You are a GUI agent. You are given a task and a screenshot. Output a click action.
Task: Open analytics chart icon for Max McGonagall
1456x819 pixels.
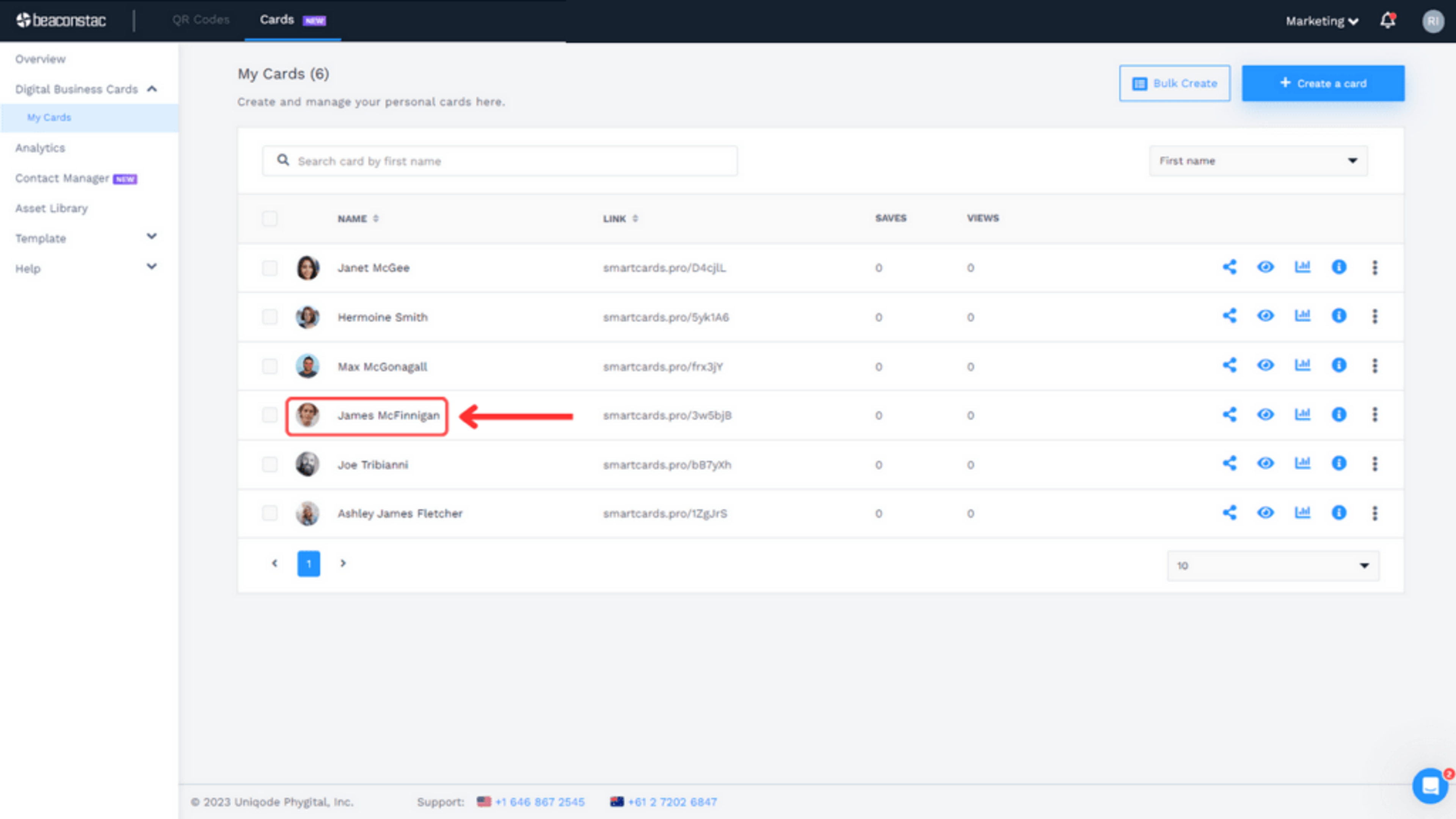1302,365
